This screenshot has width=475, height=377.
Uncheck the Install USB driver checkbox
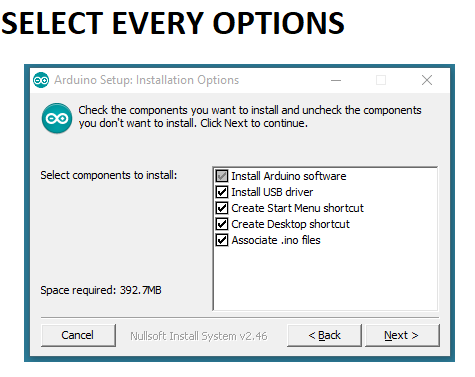(x=222, y=192)
